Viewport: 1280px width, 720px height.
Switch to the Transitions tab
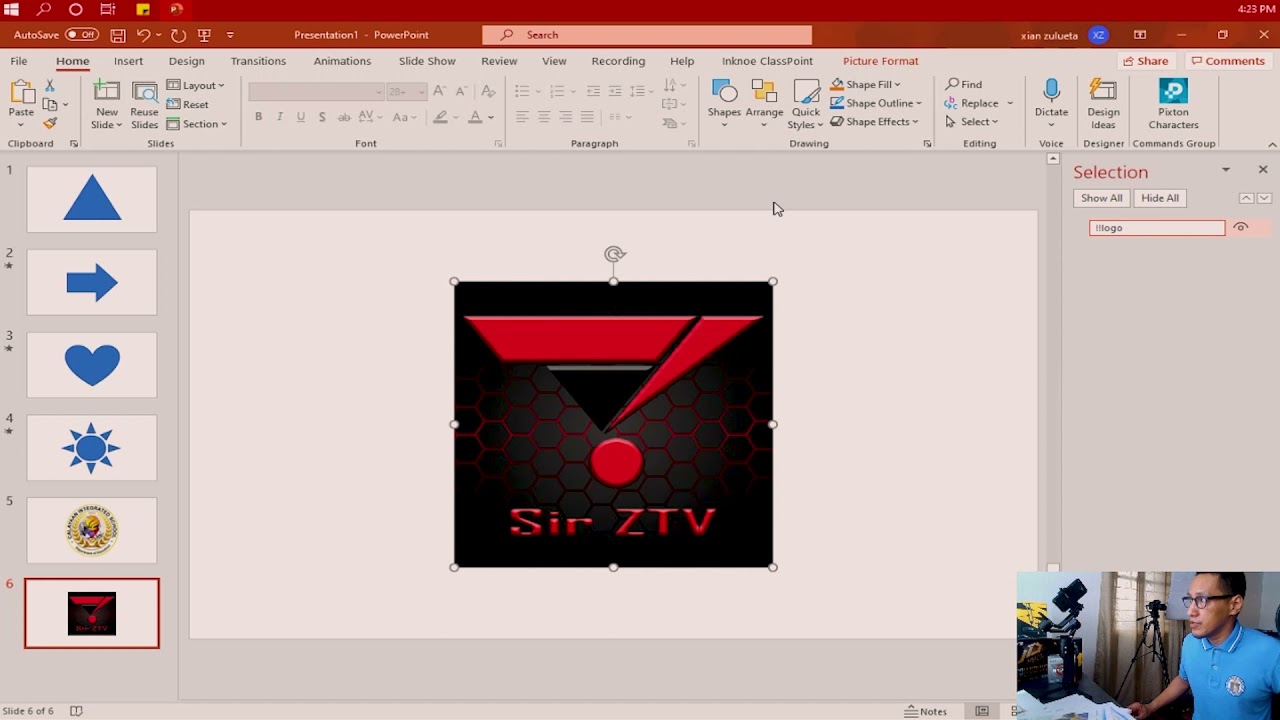pos(258,61)
